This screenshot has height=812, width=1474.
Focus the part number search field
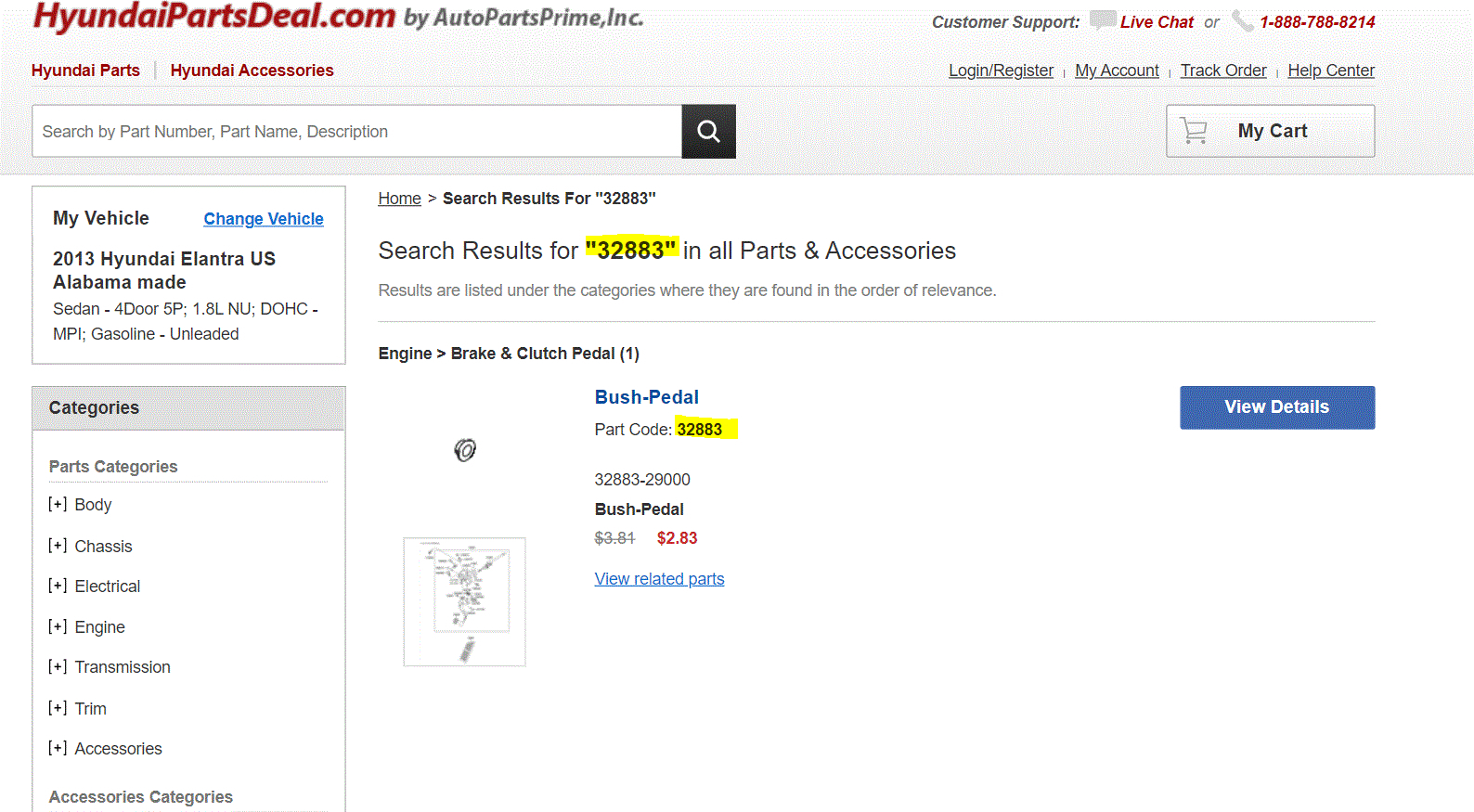pos(357,132)
